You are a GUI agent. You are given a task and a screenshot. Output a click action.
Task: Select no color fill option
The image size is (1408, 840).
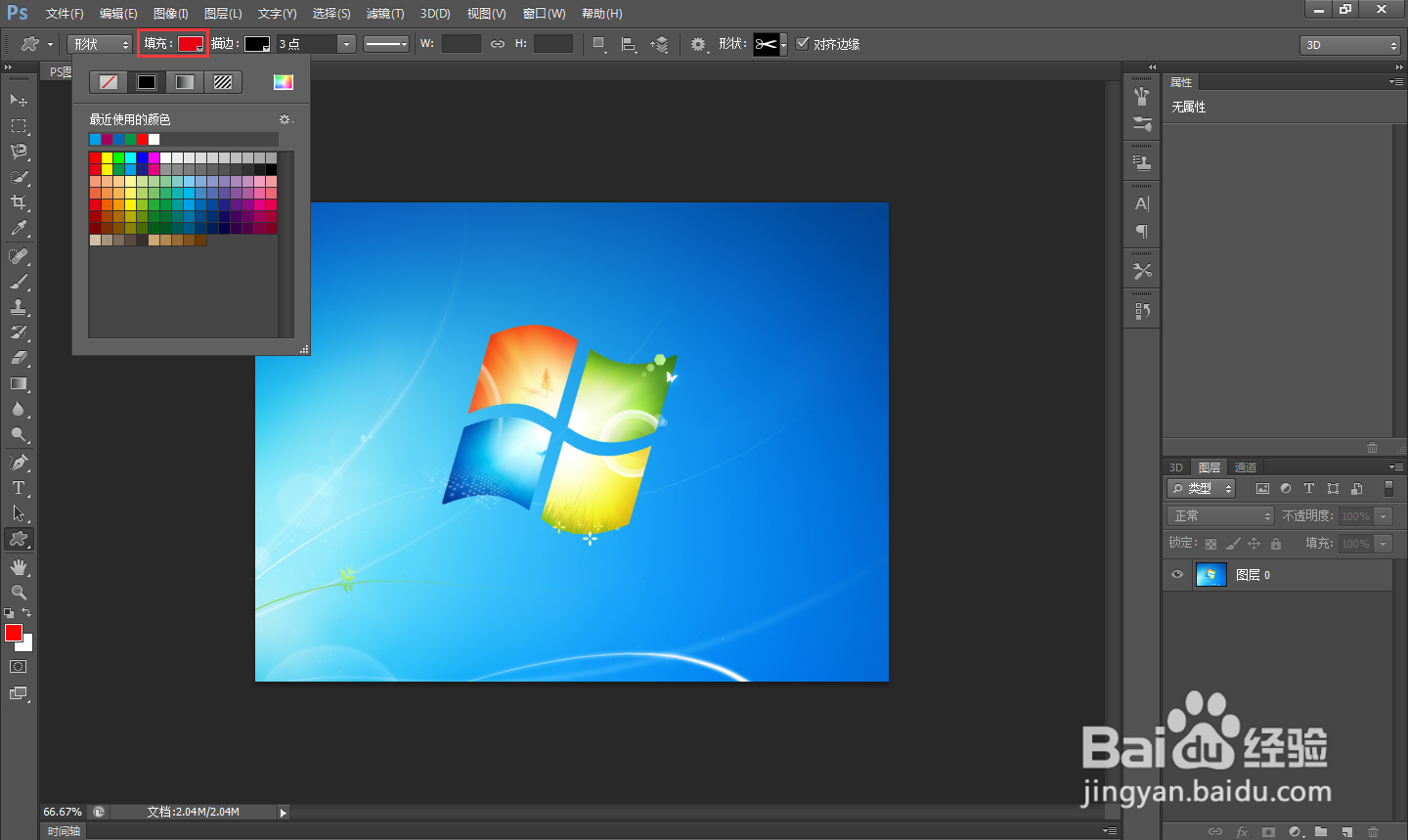point(109,82)
